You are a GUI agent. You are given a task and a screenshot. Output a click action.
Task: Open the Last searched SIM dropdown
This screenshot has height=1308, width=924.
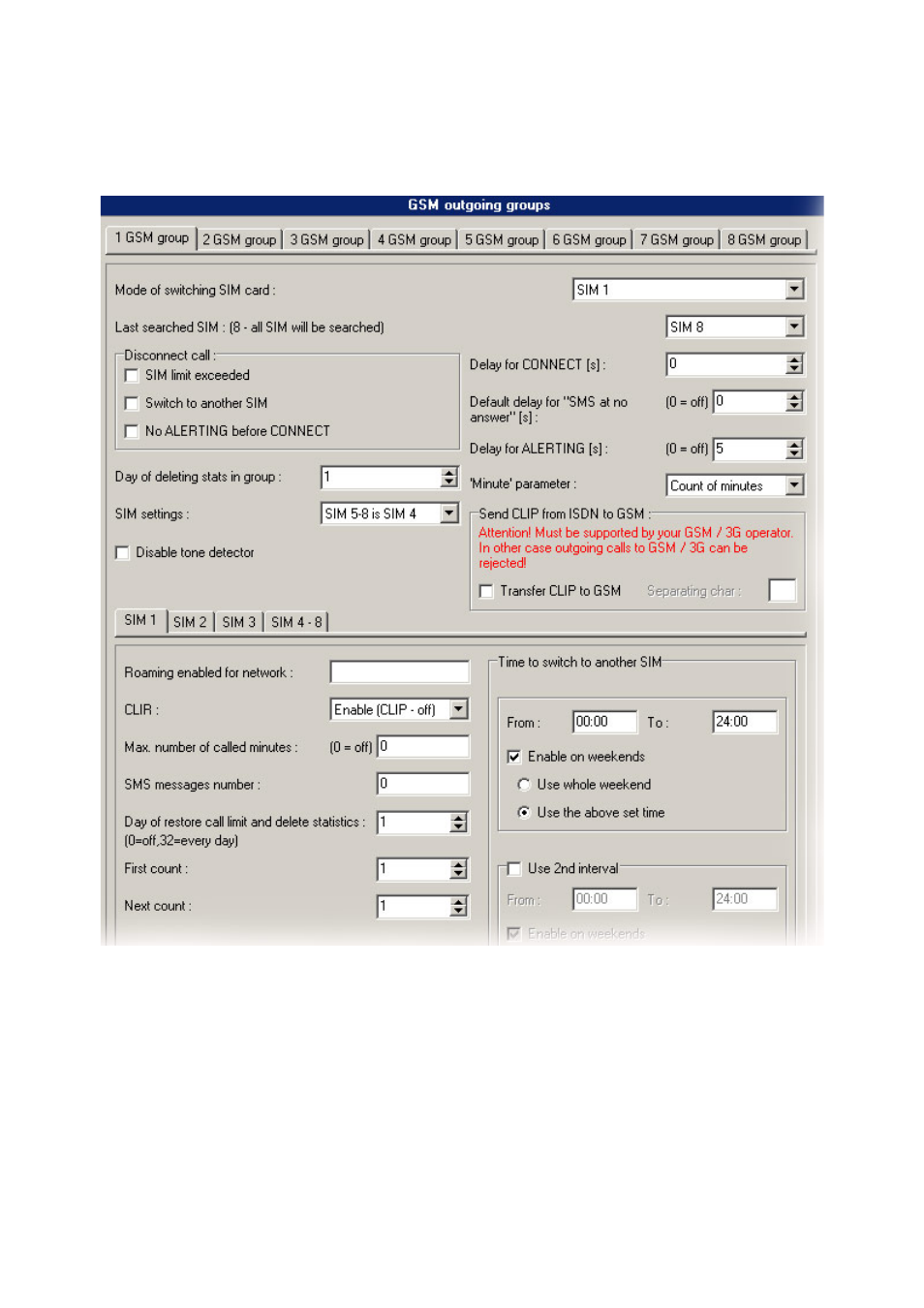794,327
